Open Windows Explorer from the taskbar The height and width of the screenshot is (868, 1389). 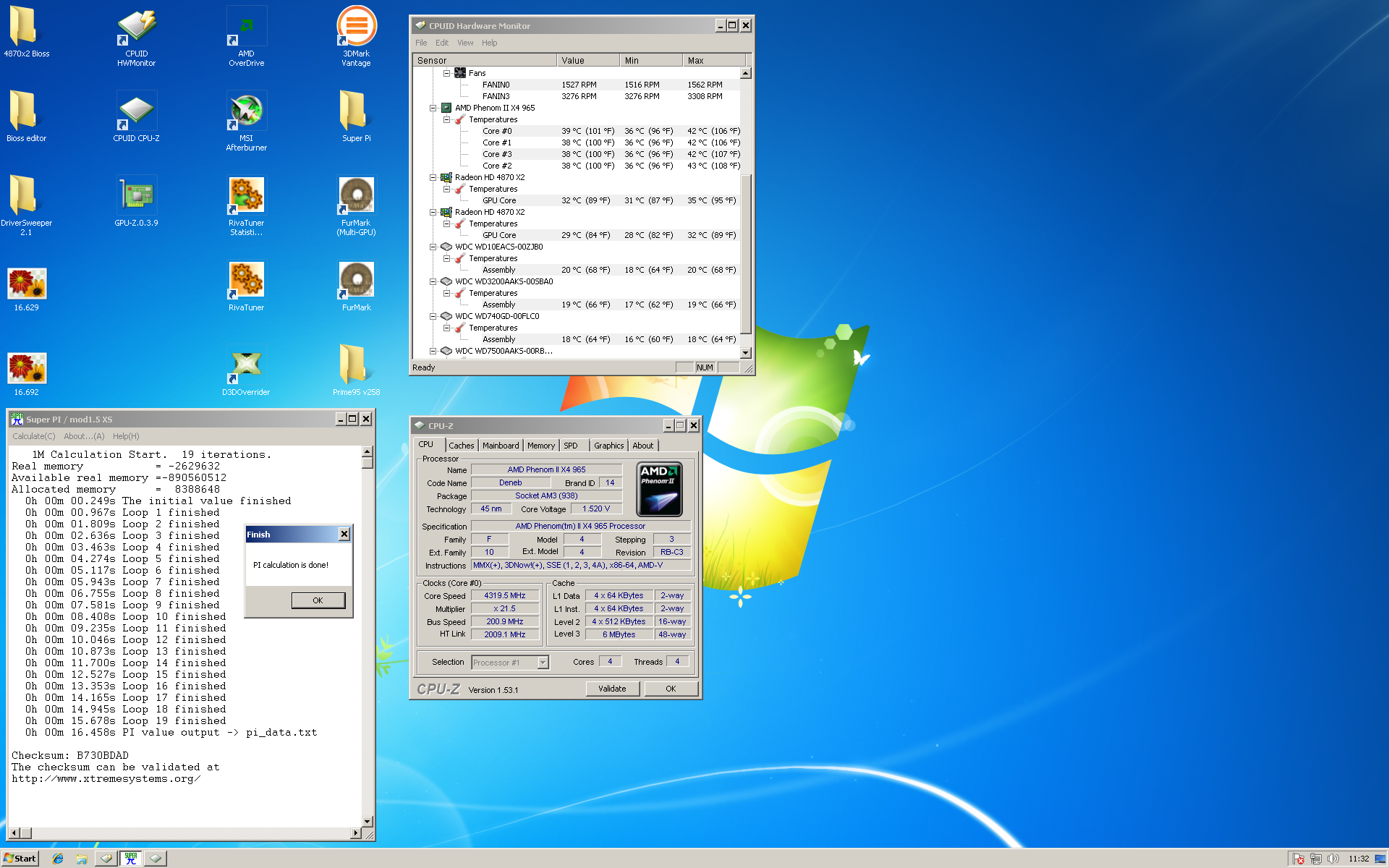pyautogui.click(x=82, y=859)
